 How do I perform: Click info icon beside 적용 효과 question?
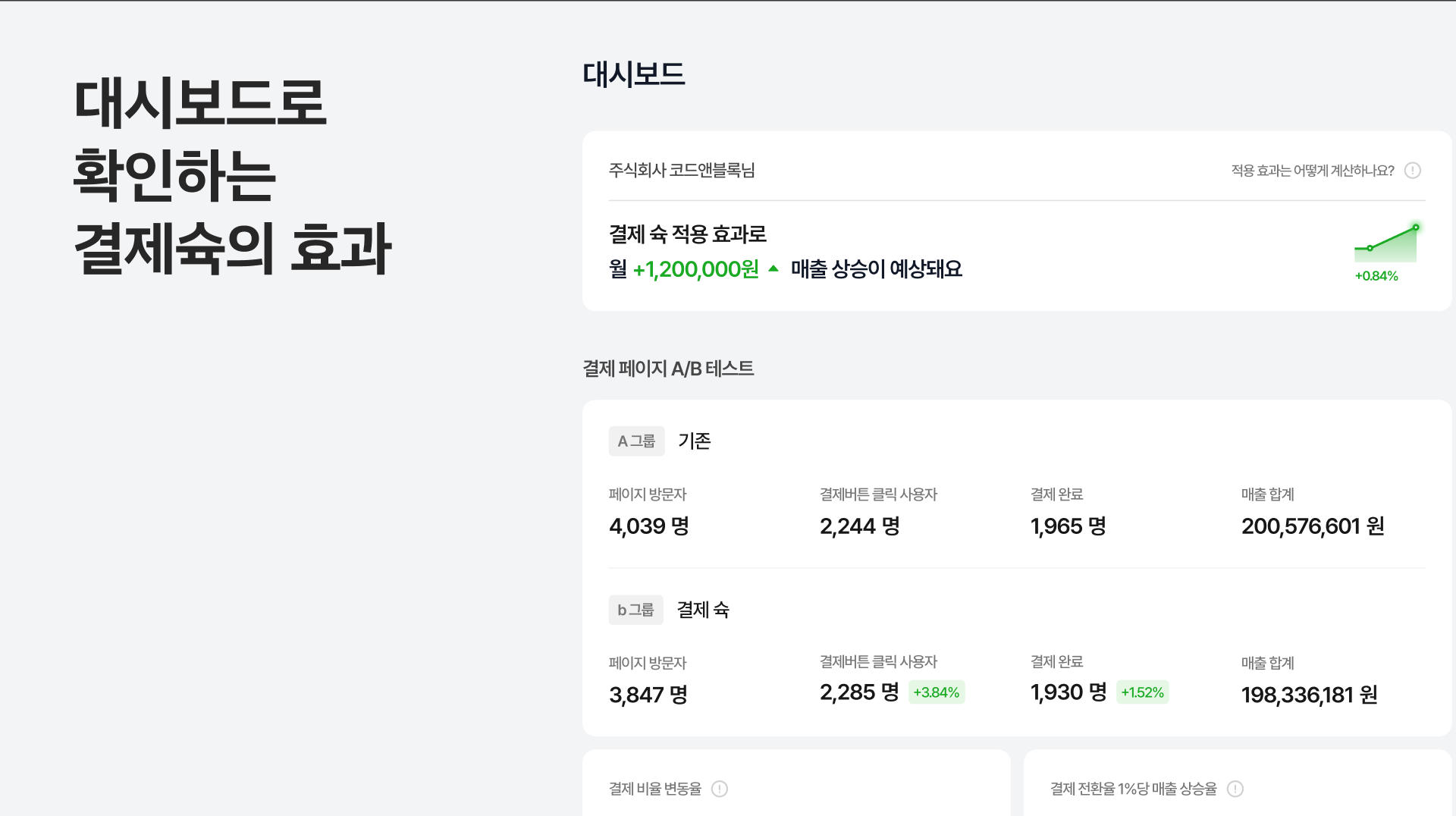click(1412, 171)
